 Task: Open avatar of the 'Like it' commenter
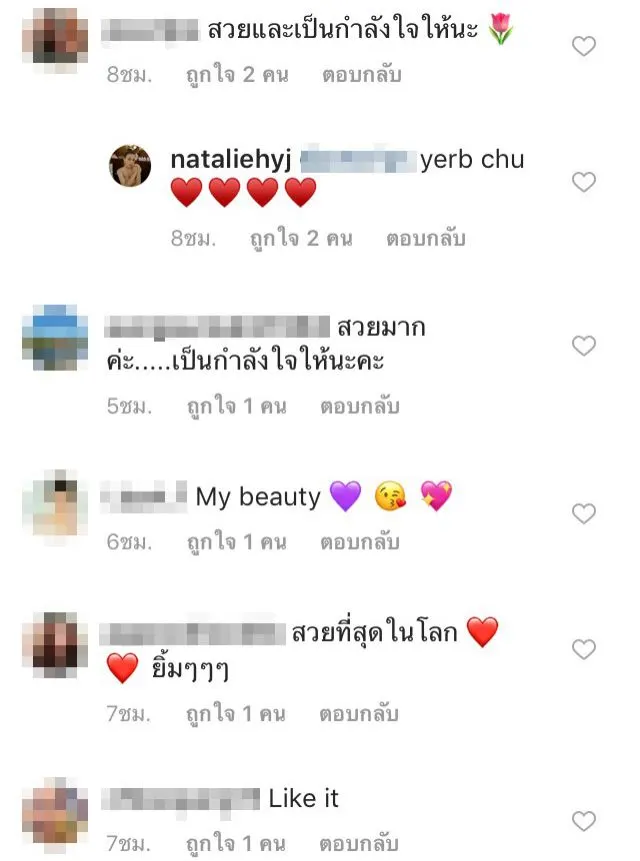point(55,810)
